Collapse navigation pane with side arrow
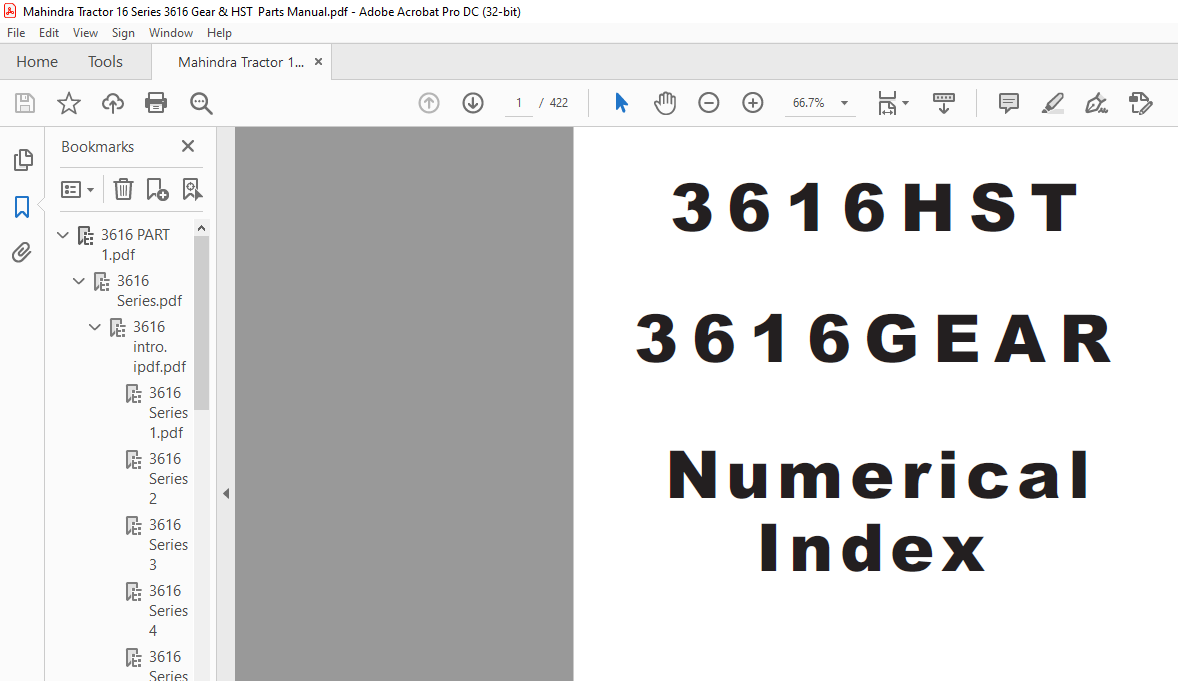The width and height of the screenshot is (1178, 681). pos(226,494)
